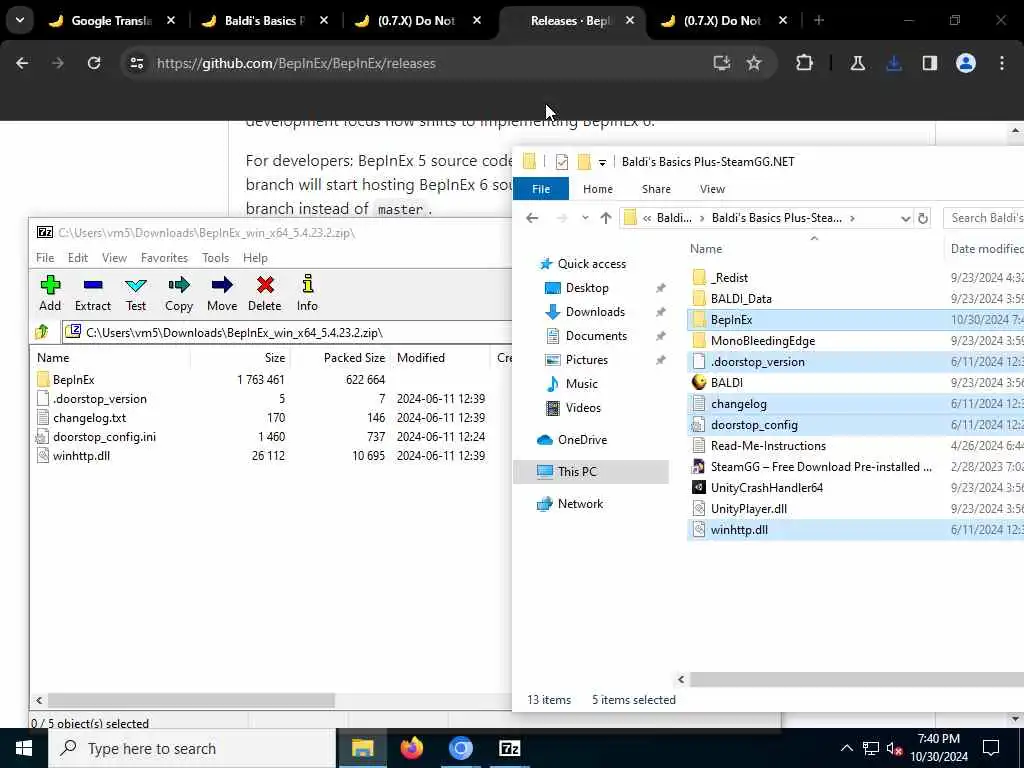The height and width of the screenshot is (768, 1024).
Task: Select MonoBleedingEdge folder in Explorer
Action: [762, 341]
